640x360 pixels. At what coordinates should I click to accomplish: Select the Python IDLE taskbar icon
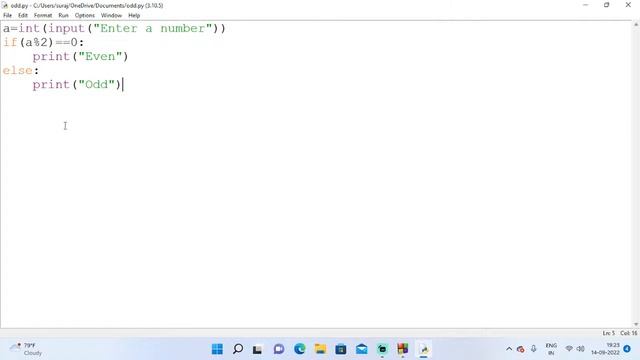click(x=424, y=349)
